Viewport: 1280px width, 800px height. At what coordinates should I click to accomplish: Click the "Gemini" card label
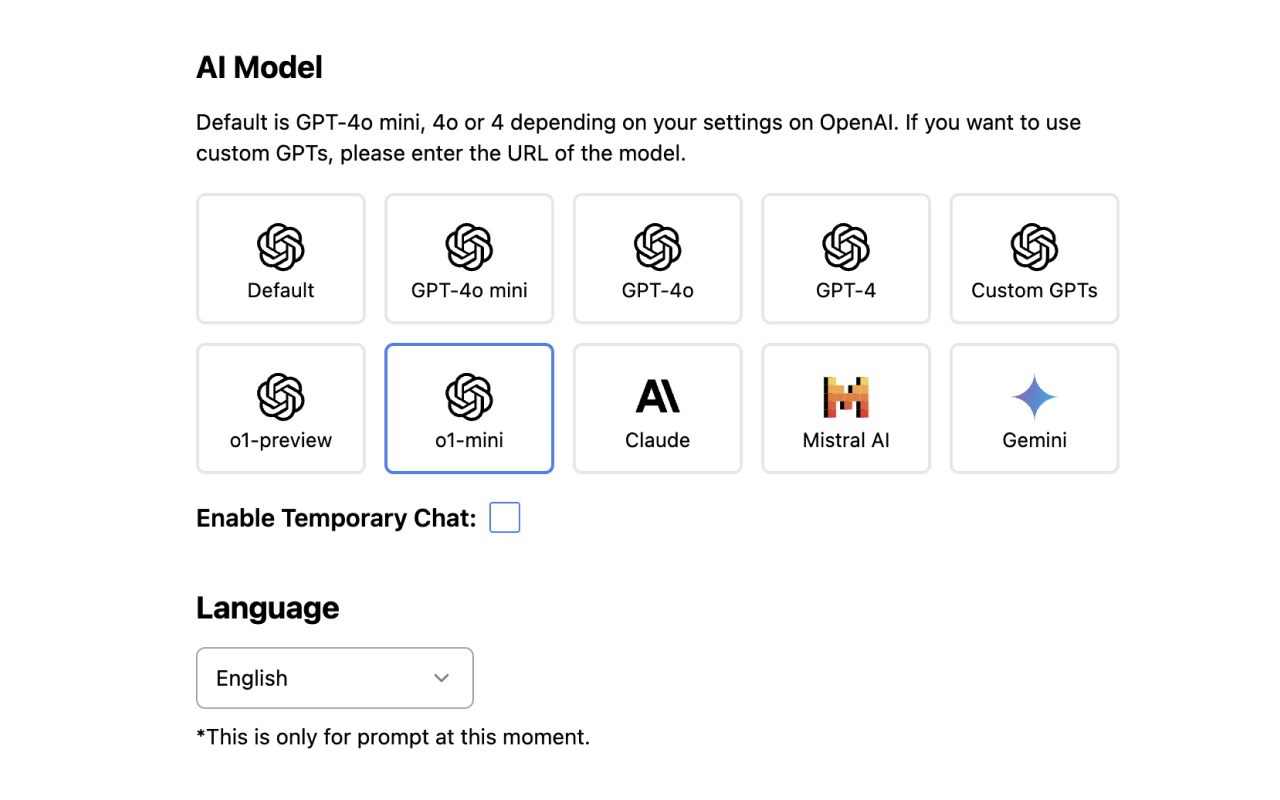1034,440
